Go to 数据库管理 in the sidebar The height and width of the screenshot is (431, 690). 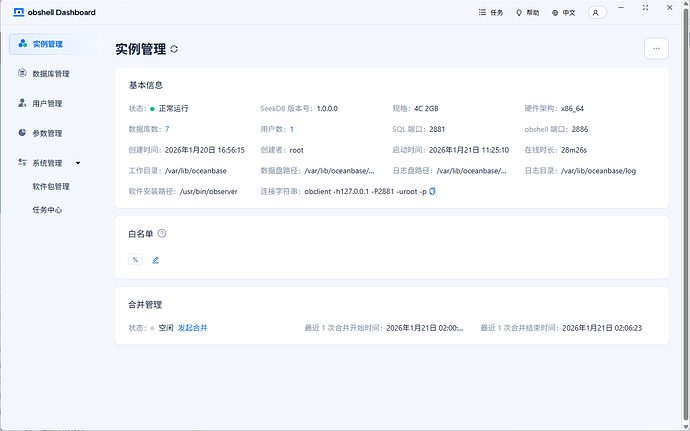(50, 74)
